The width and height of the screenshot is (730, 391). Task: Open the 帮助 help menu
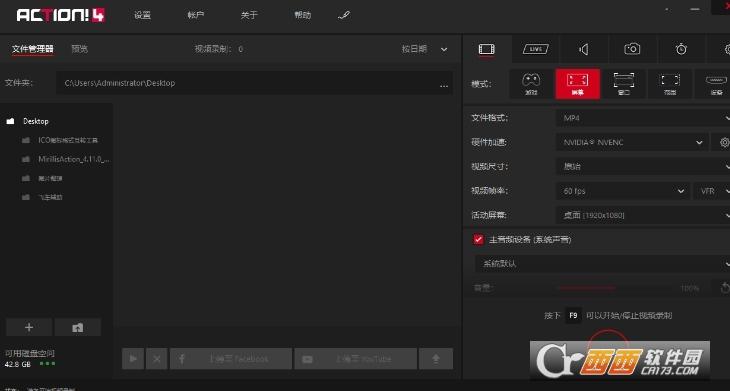(x=303, y=15)
